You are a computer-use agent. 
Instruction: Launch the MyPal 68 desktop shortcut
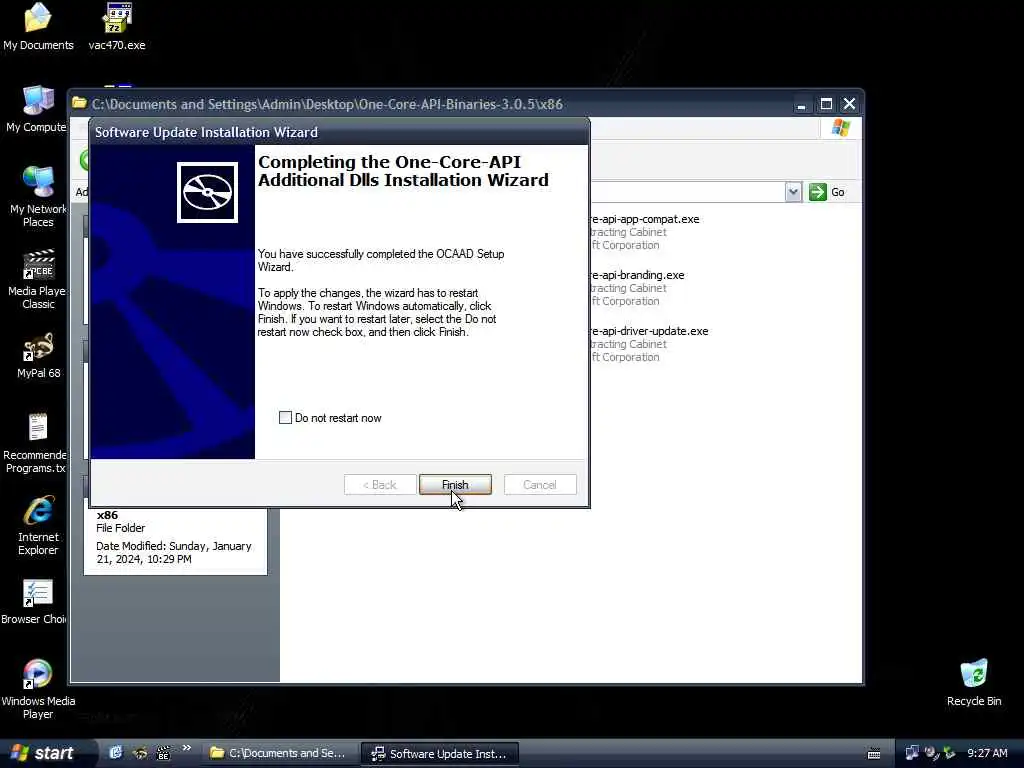(39, 355)
